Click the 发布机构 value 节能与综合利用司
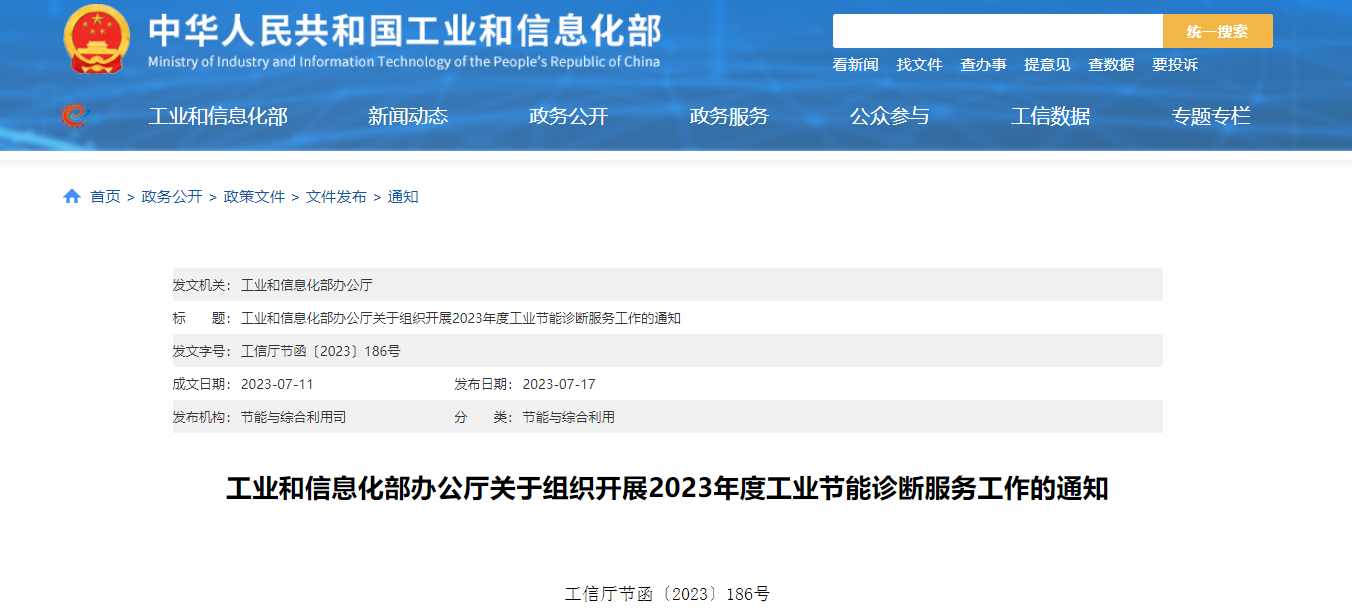 pos(294,417)
